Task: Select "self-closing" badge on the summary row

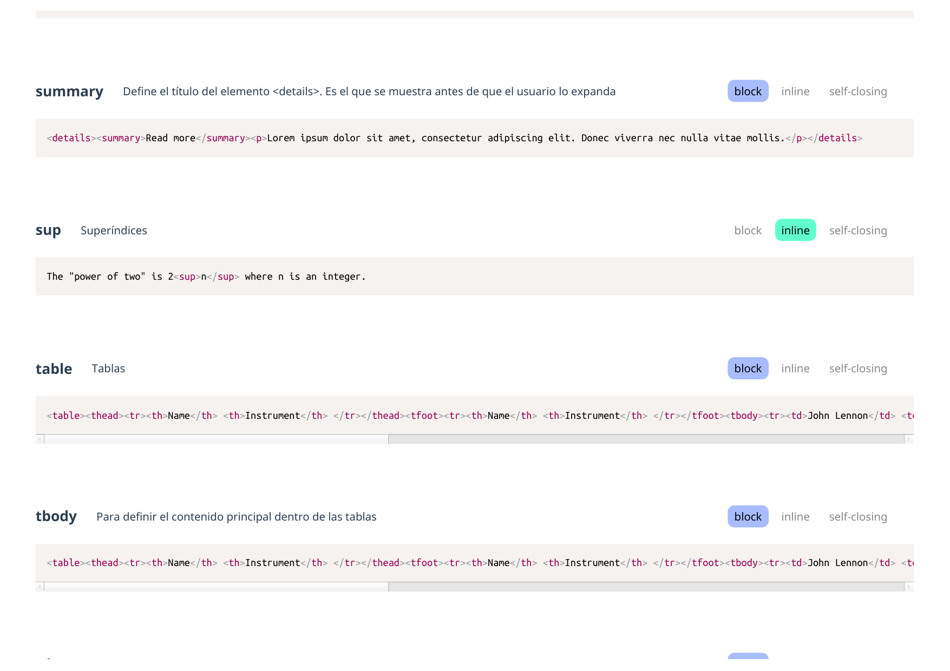Action: point(858,91)
